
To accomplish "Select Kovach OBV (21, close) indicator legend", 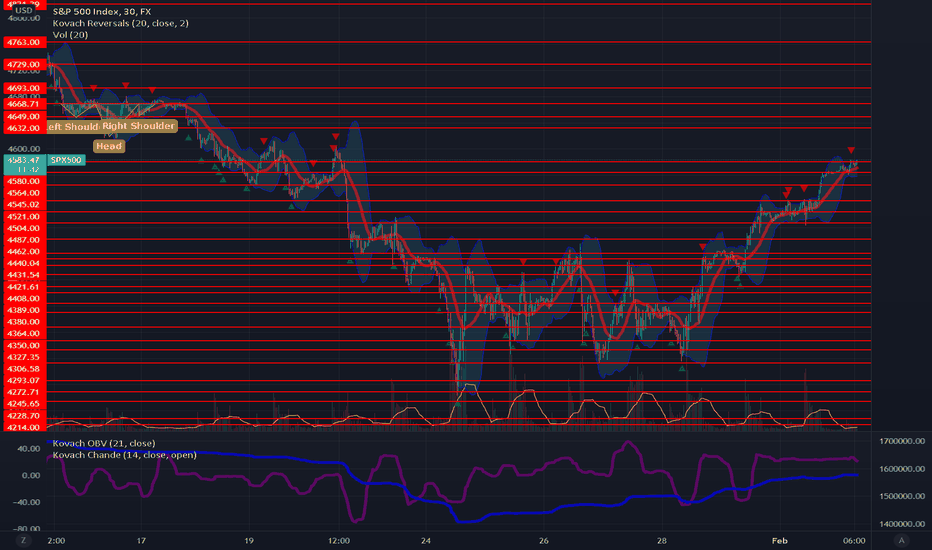I will (104, 443).
